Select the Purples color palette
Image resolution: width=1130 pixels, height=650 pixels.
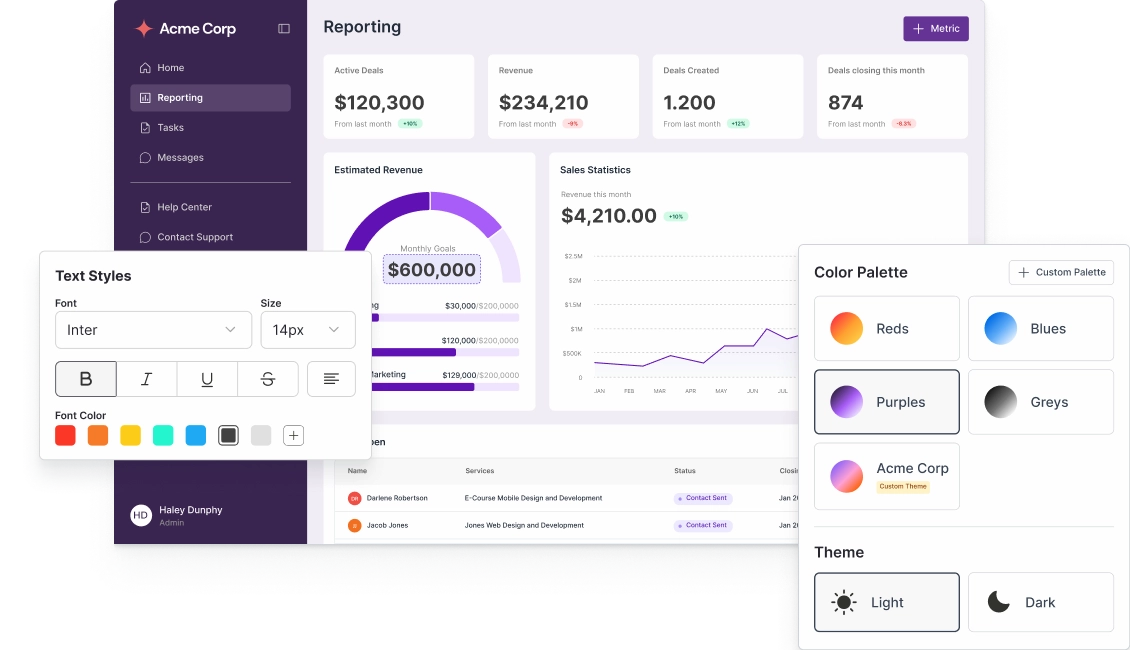887,402
